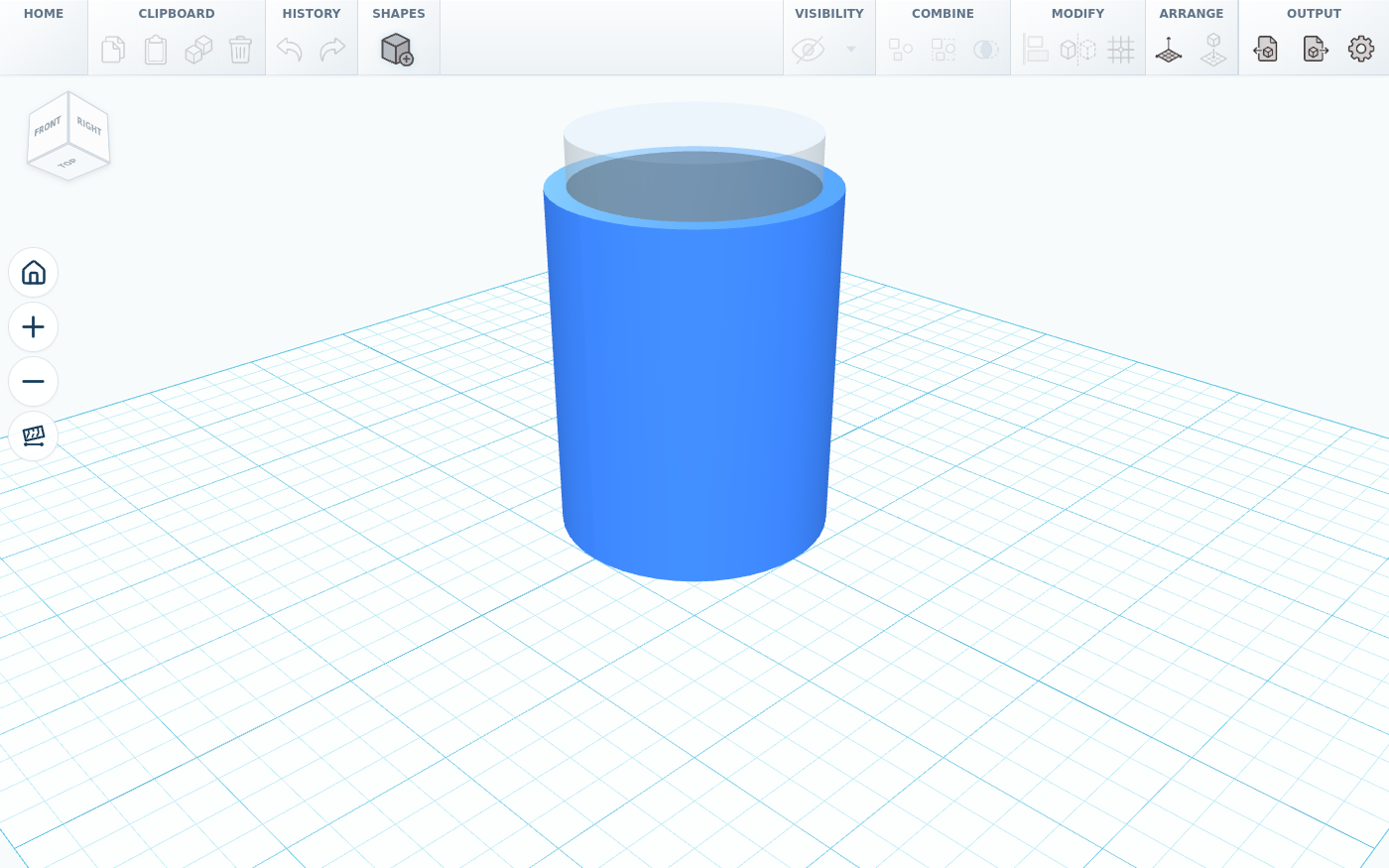Viewport: 1389px width, 868px height.
Task: Select the RIGHT face of view cube
Action: (89, 126)
